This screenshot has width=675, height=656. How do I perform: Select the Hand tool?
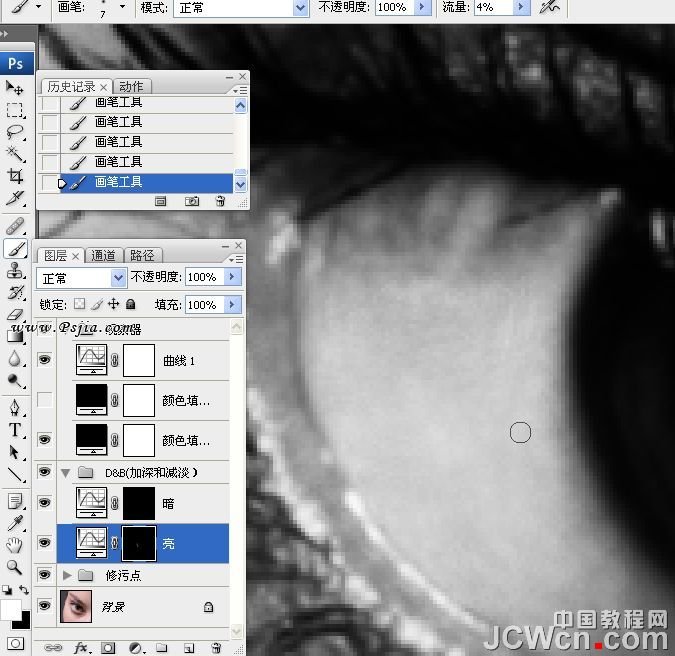[x=15, y=545]
